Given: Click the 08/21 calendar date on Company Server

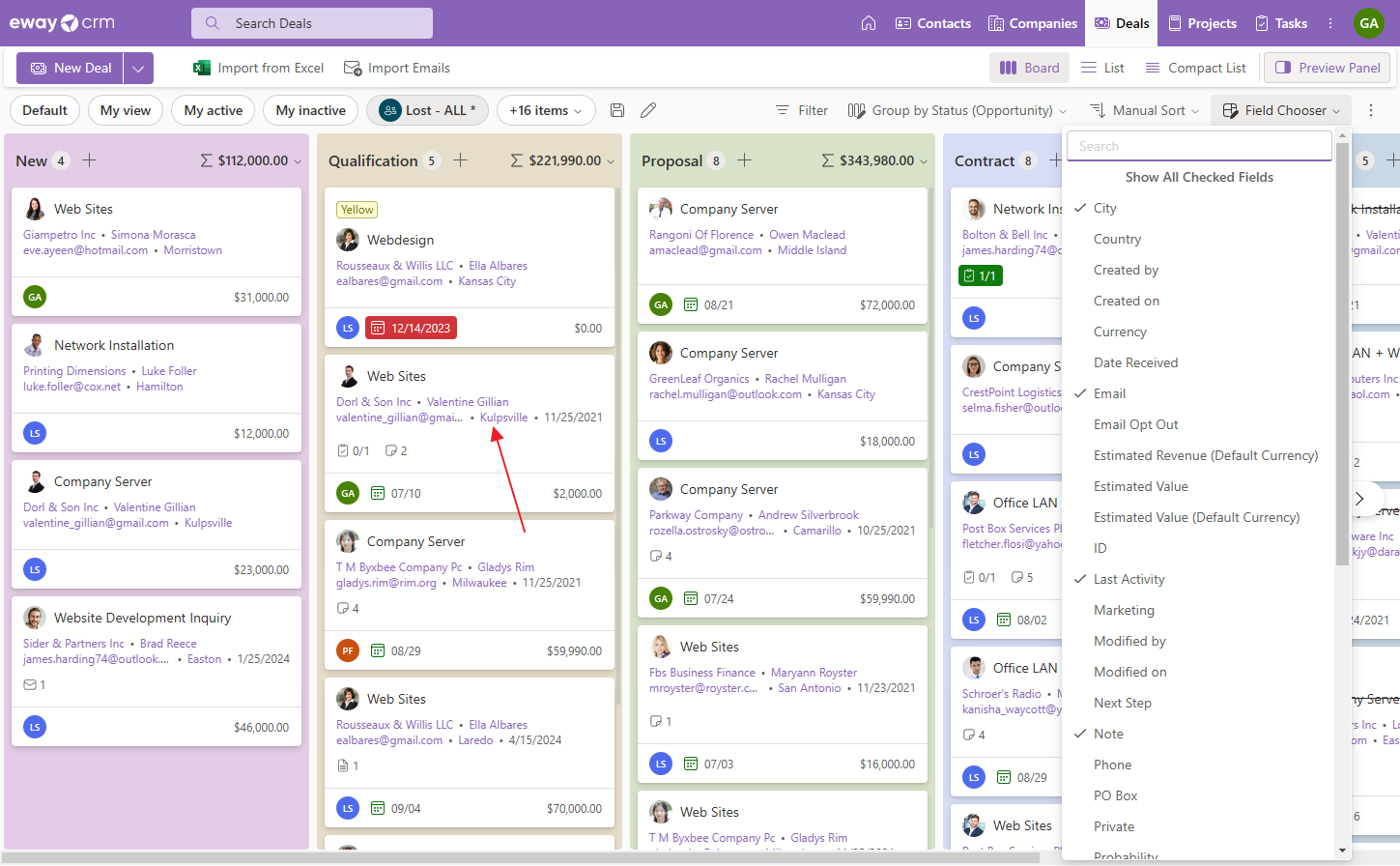Looking at the screenshot, I should point(709,304).
